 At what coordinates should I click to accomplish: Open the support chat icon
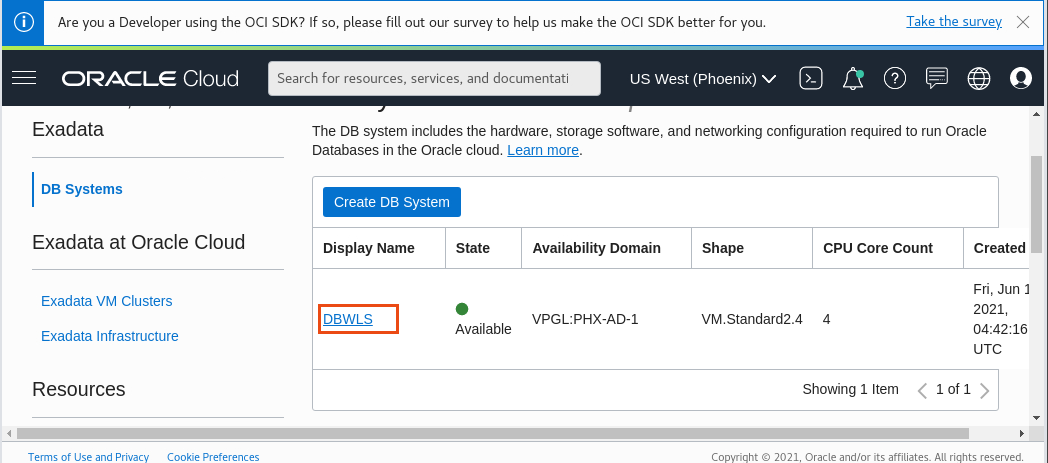936,78
